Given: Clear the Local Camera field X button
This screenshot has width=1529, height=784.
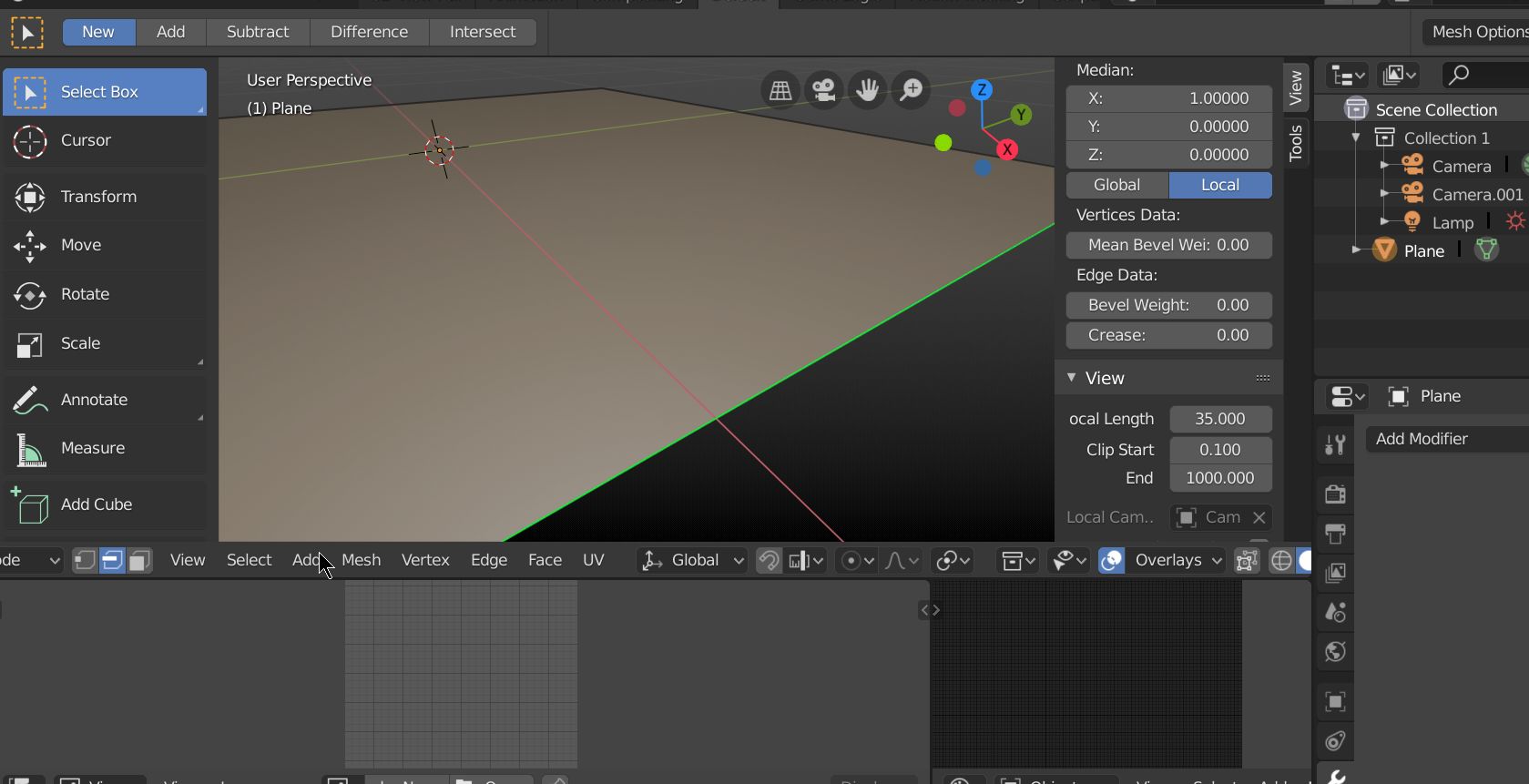Looking at the screenshot, I should pyautogui.click(x=1259, y=517).
